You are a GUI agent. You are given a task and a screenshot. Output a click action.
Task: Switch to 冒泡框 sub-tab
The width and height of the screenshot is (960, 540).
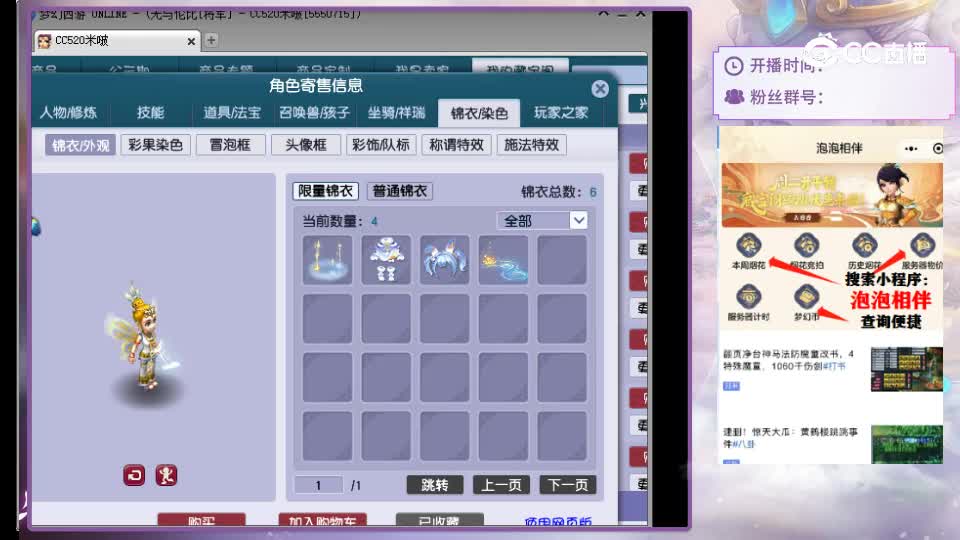230,145
